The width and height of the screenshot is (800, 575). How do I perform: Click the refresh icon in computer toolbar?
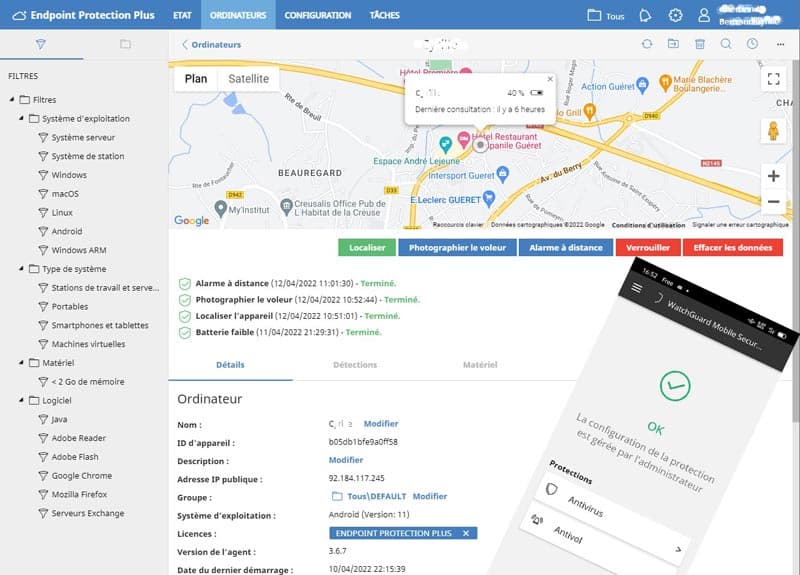coord(647,44)
